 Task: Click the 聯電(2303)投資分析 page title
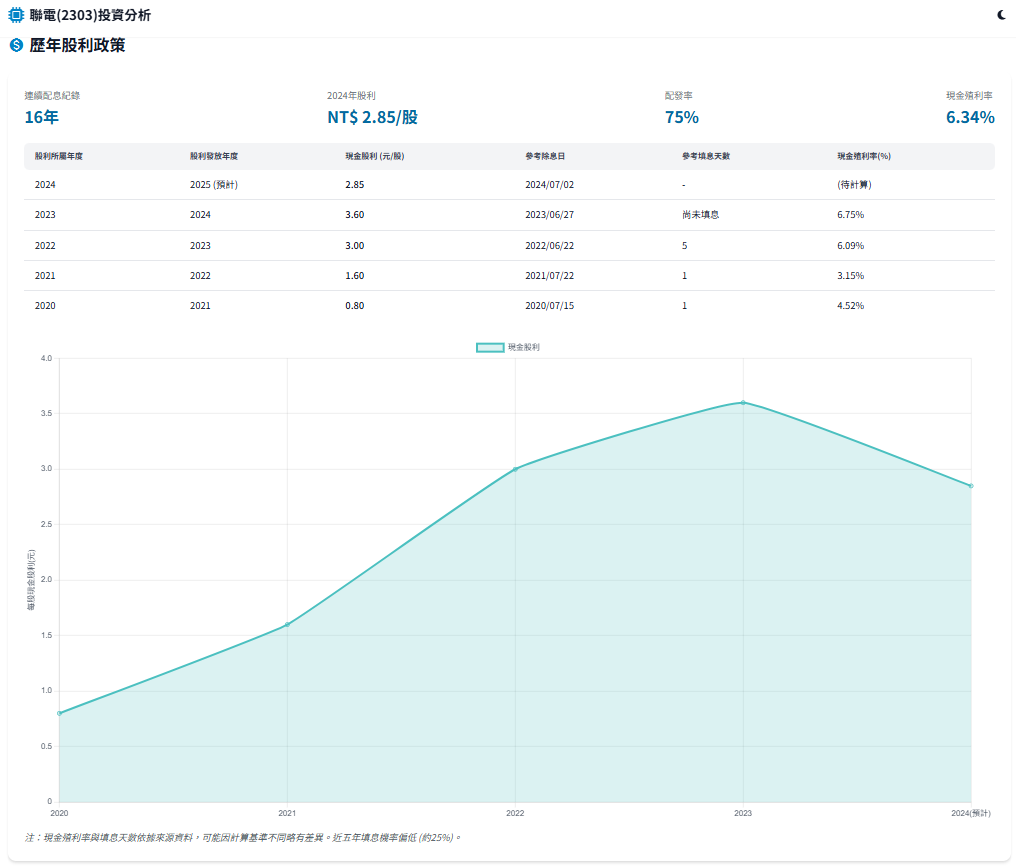pos(90,15)
